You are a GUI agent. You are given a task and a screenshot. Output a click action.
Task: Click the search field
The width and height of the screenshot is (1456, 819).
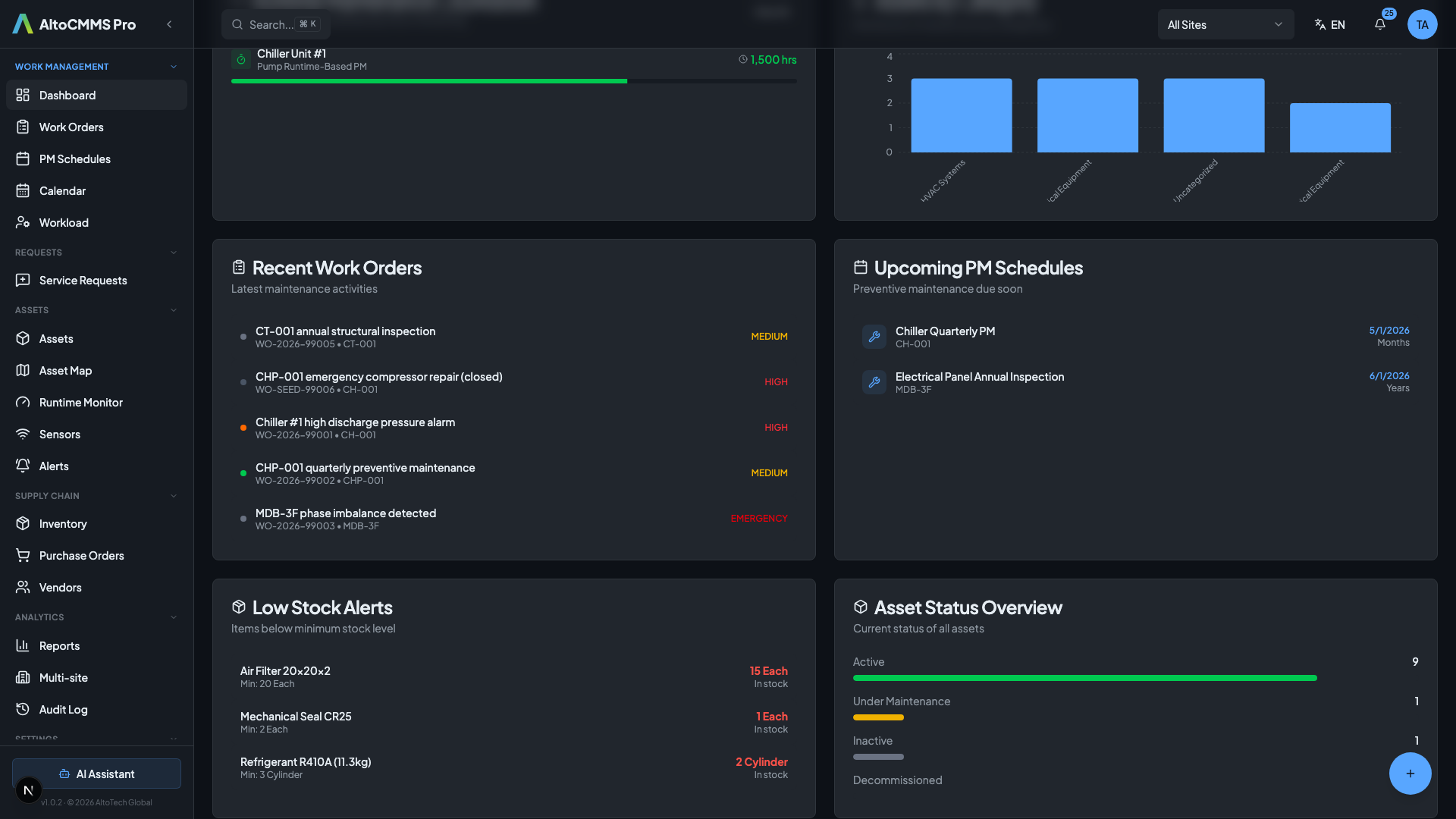[275, 24]
